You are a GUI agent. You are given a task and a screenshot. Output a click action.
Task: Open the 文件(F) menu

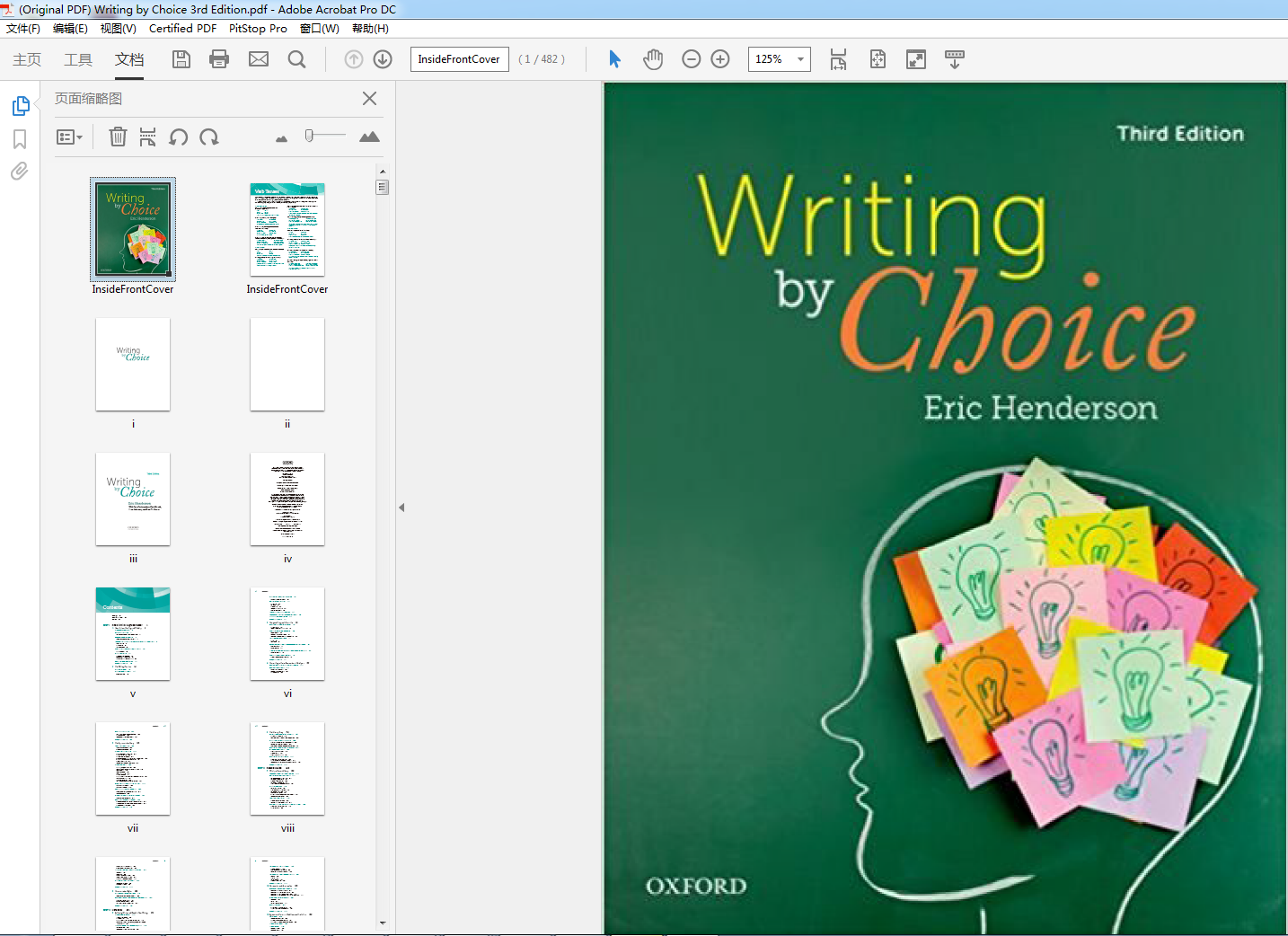[23, 29]
